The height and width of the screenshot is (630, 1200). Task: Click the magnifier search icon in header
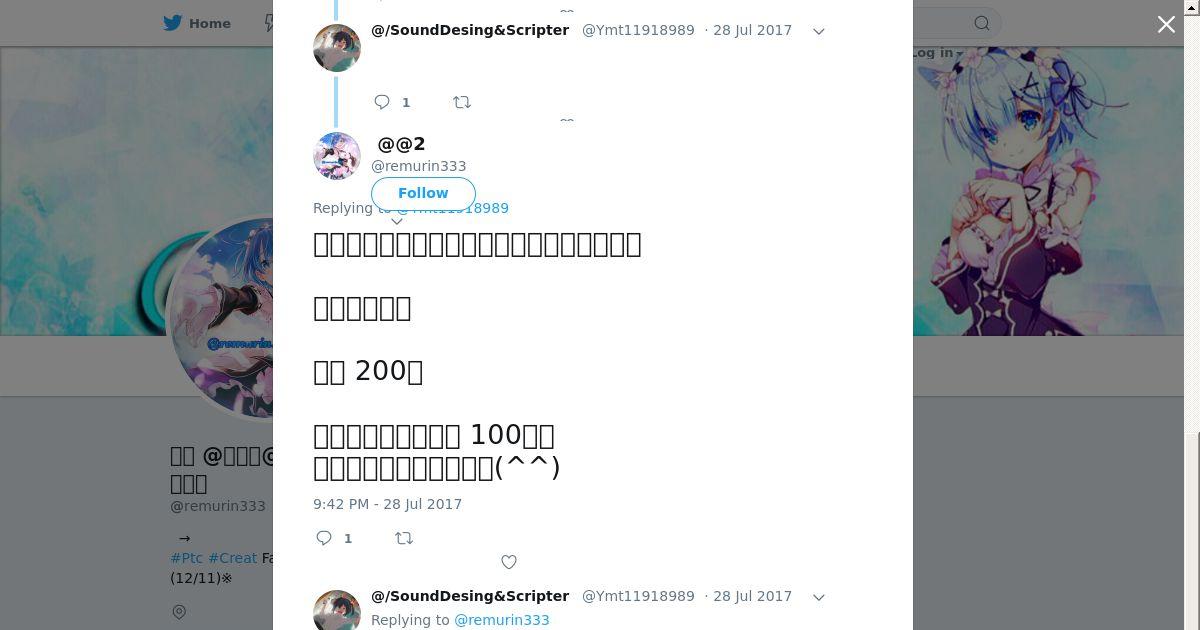point(982,23)
